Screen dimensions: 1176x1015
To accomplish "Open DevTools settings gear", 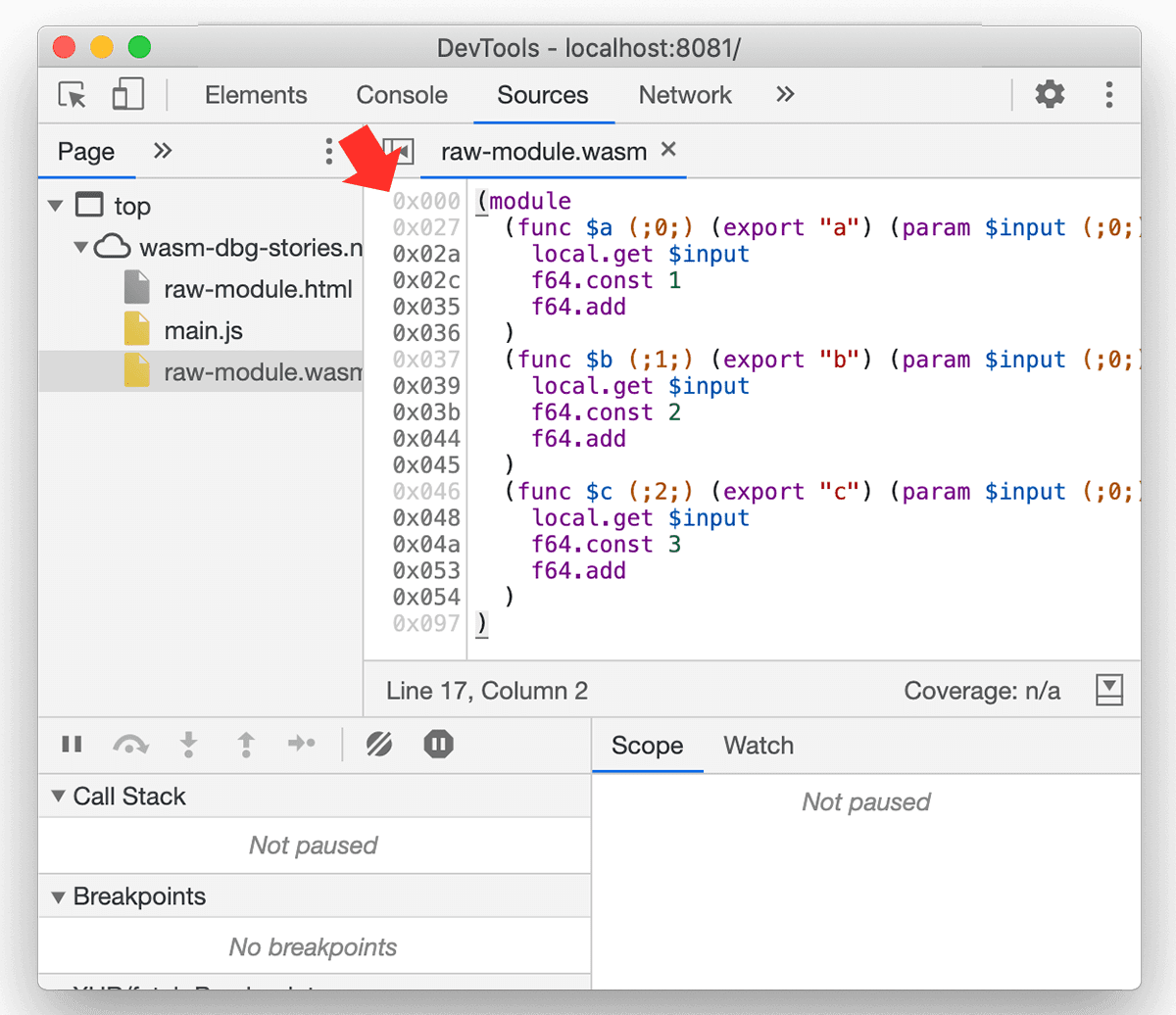I will (x=1050, y=95).
